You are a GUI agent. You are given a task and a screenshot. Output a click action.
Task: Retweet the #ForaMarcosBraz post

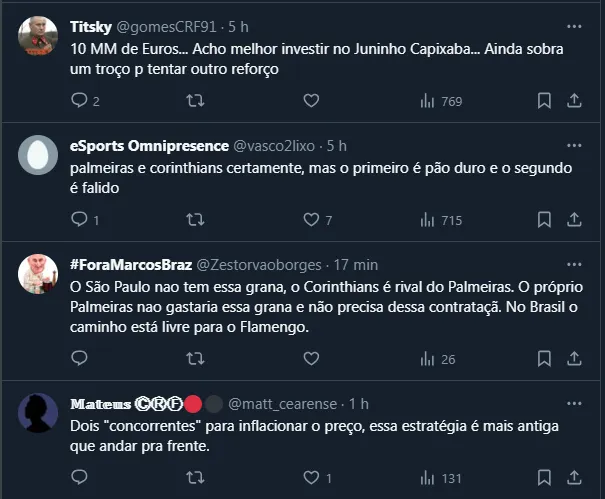click(196, 358)
